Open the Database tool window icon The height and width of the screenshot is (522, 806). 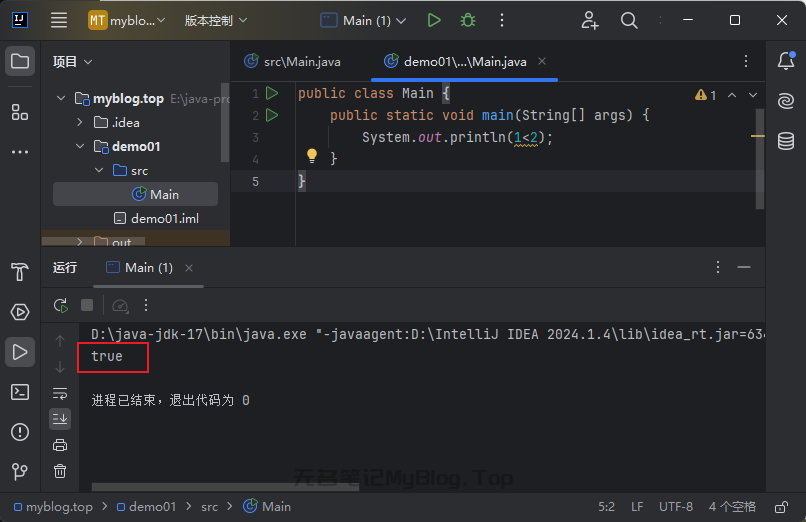(786, 141)
